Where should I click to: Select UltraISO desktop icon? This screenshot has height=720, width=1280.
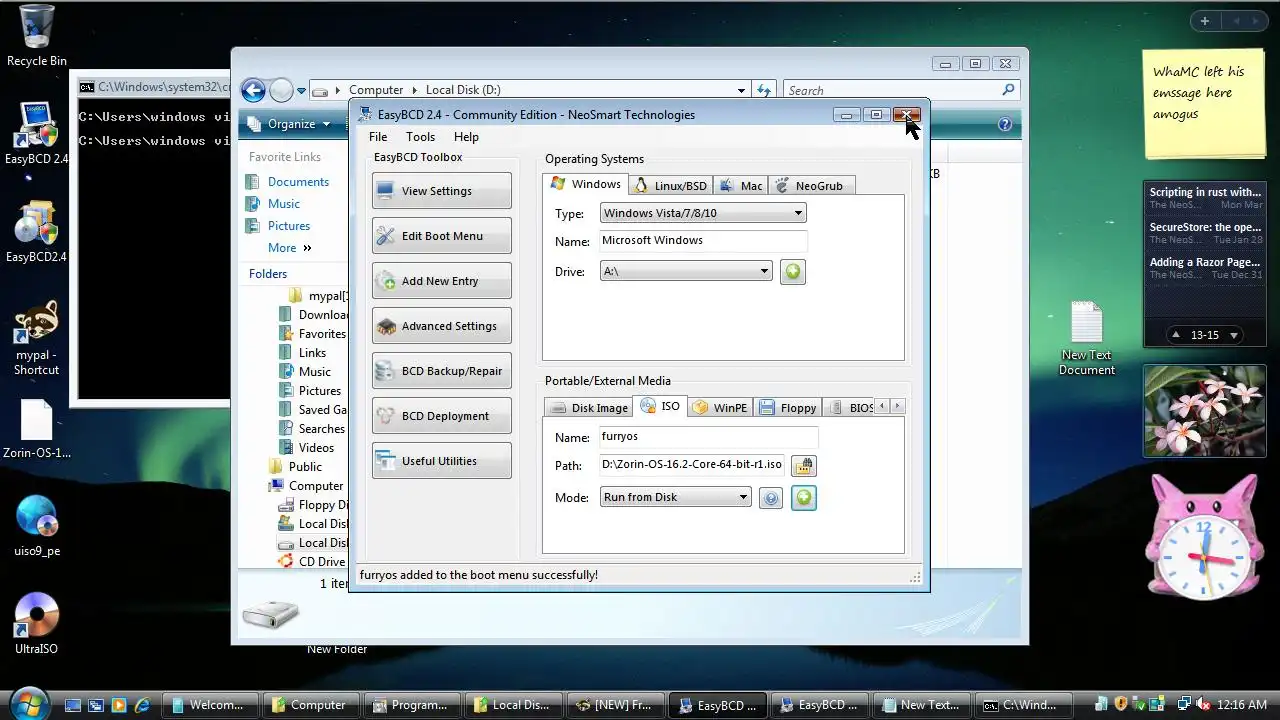37,624
